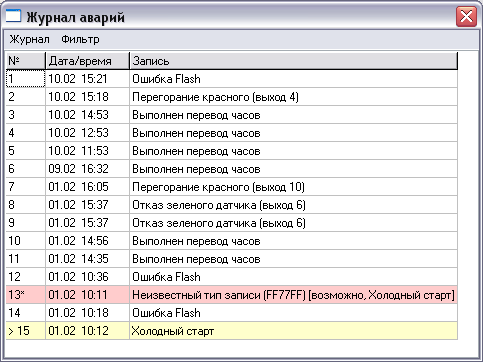Select the entry dated 09.02 16:32
This screenshot has width=483, height=362.
tap(232, 169)
